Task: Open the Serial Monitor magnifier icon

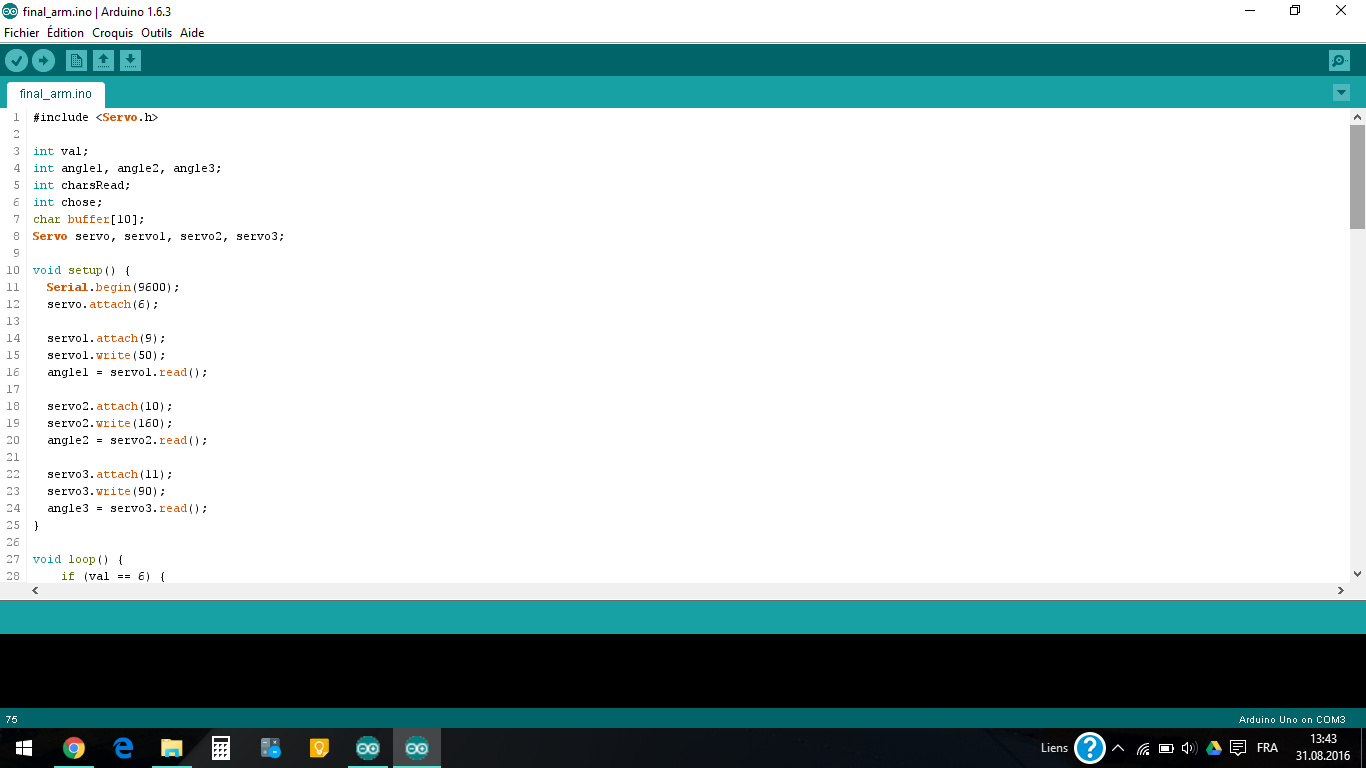Action: (x=1340, y=61)
